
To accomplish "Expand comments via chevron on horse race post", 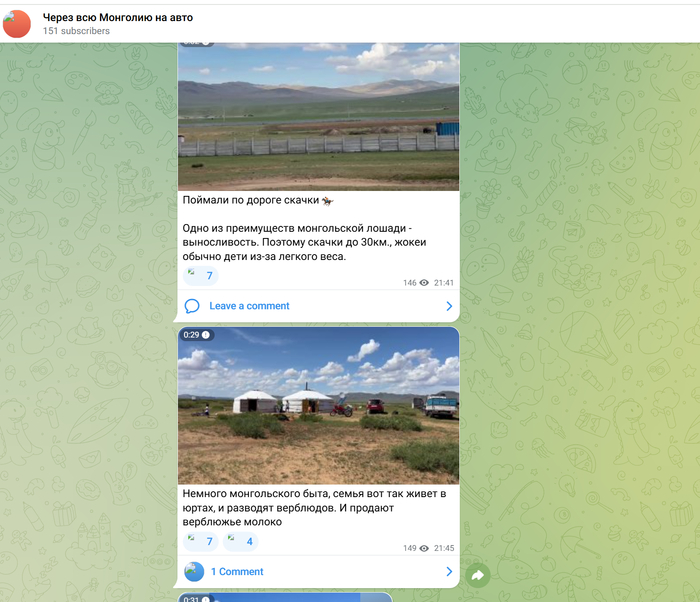I will (x=449, y=306).
